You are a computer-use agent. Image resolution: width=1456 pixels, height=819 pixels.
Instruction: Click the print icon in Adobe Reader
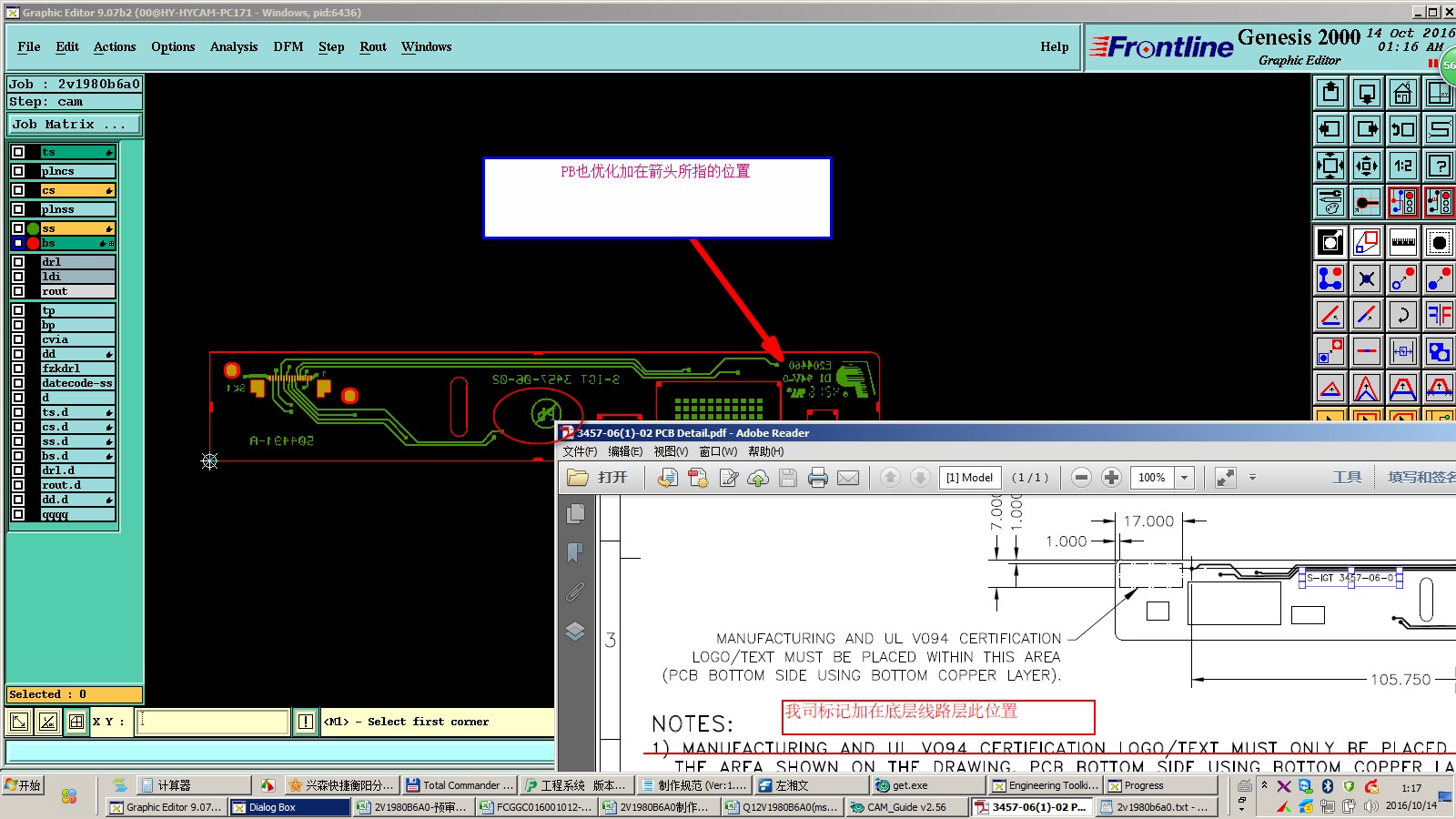[818, 478]
